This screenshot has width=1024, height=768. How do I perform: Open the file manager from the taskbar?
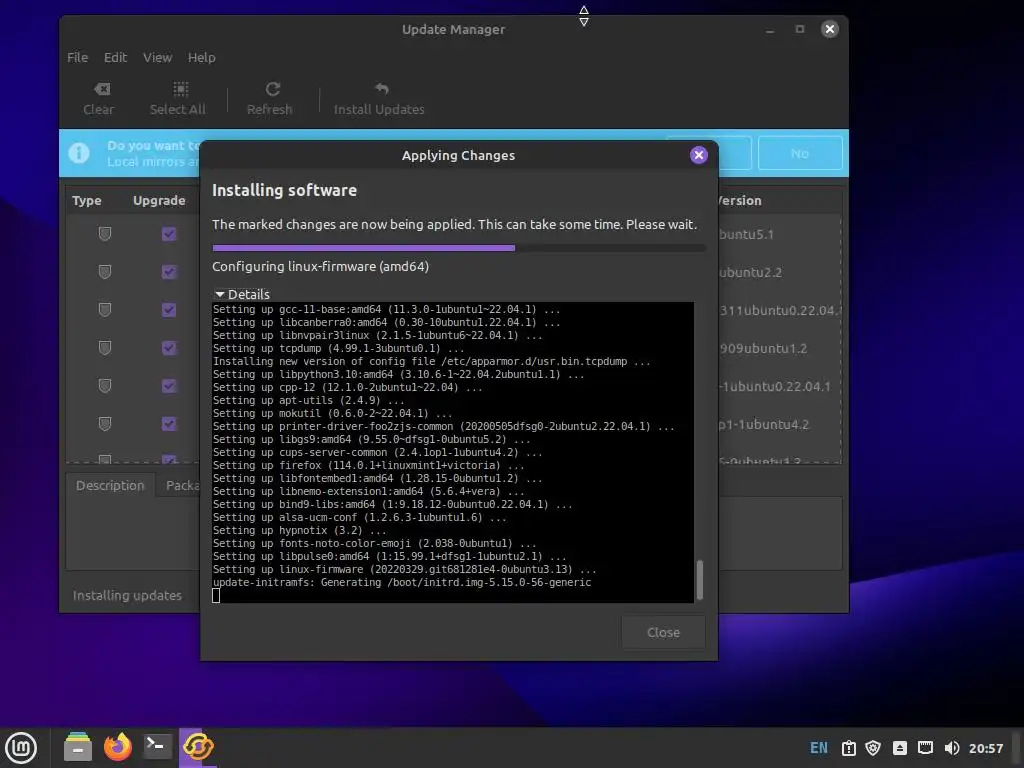point(78,746)
